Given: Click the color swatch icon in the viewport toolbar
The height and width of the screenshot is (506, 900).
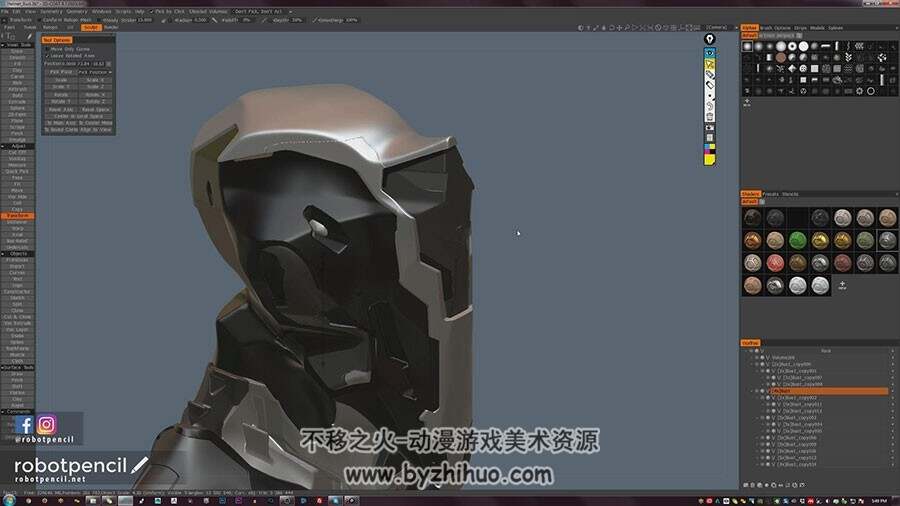Looking at the screenshot, I should click(710, 149).
